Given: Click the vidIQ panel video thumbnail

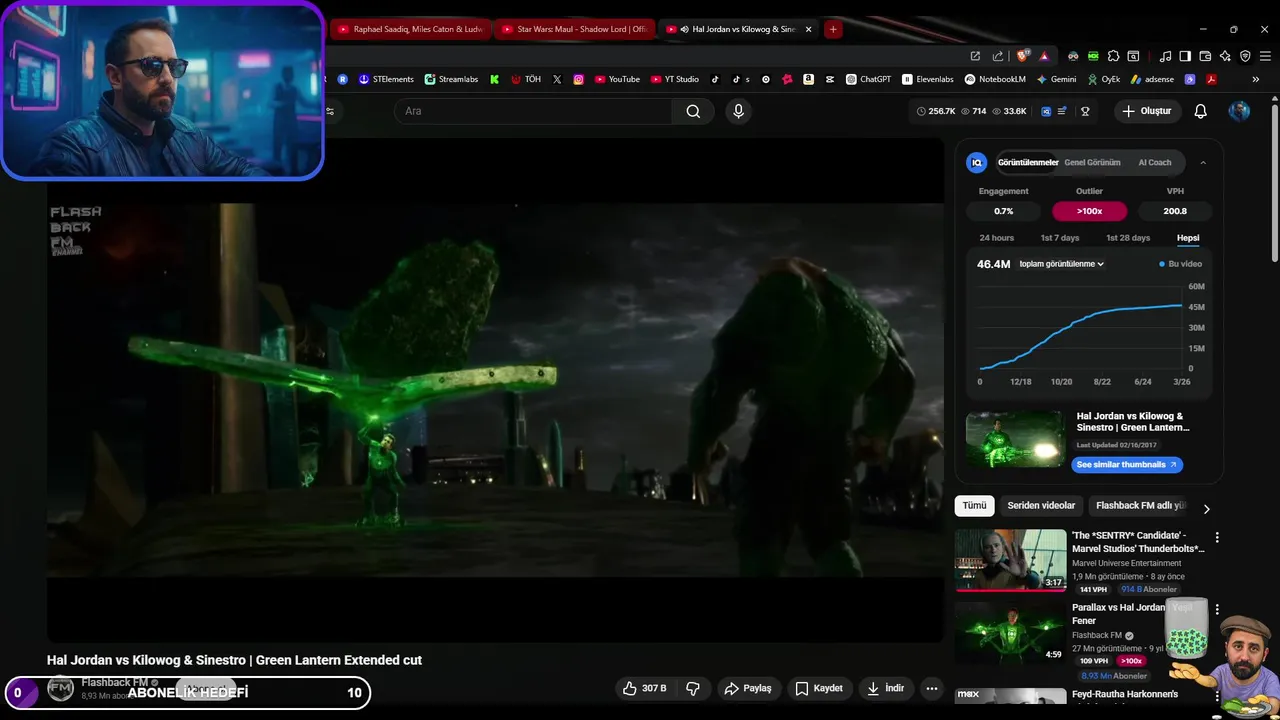Looking at the screenshot, I should [x=1014, y=439].
